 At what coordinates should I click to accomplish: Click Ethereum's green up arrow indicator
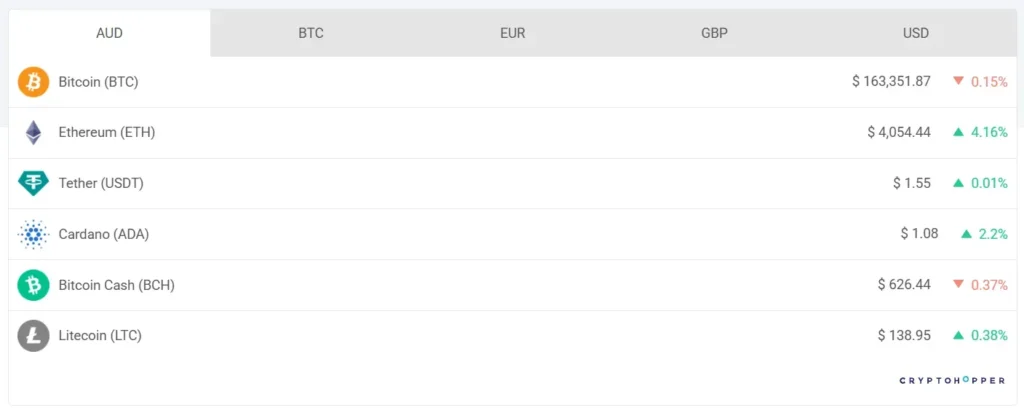point(958,132)
